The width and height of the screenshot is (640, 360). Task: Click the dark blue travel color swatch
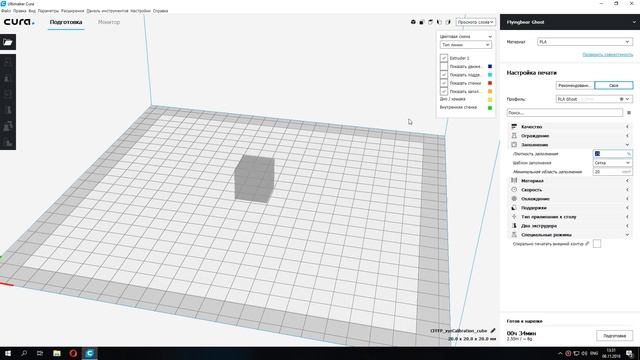(x=490, y=66)
